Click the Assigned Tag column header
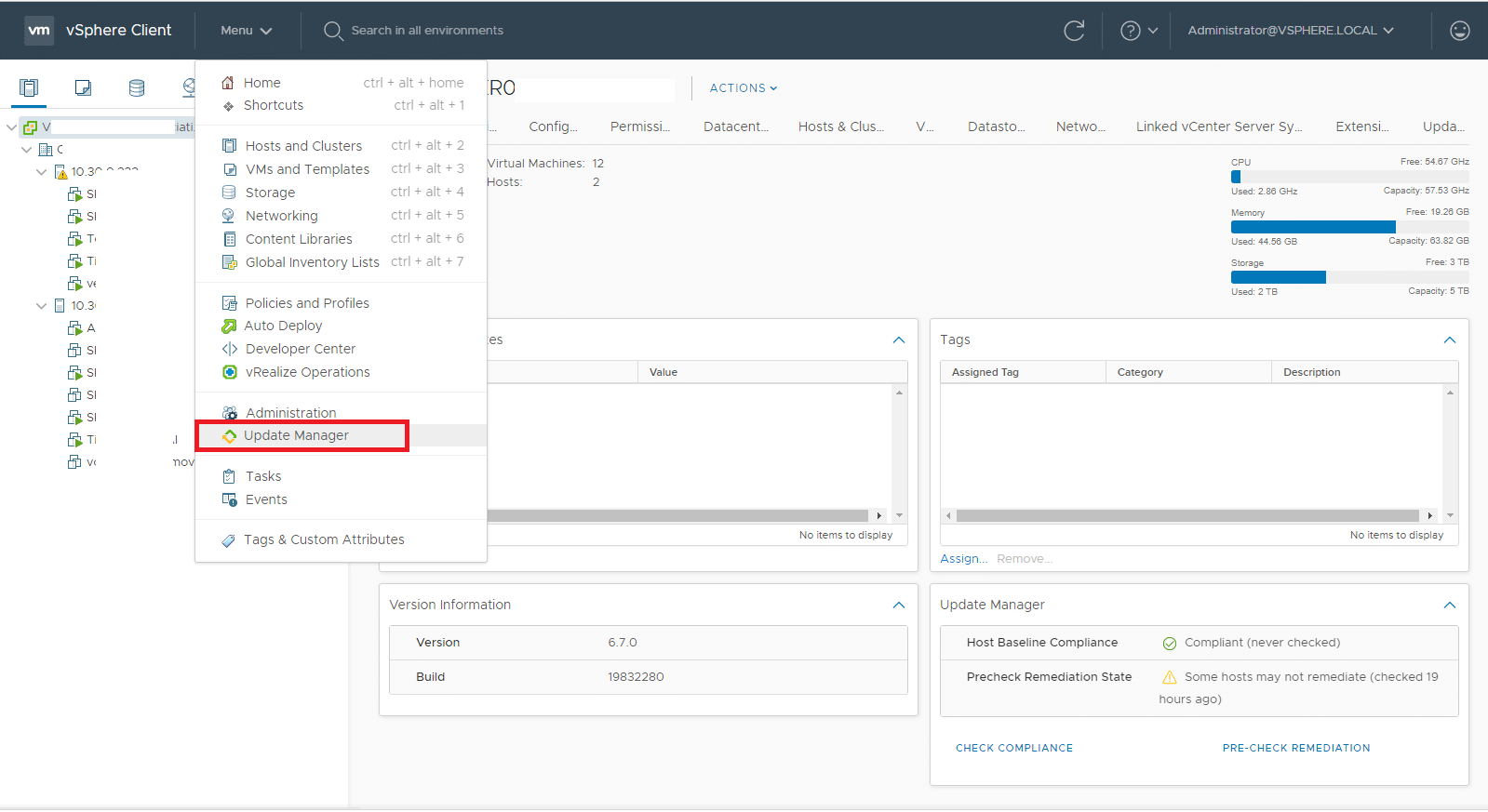Viewport: 1488px width, 812px height. point(1024,373)
